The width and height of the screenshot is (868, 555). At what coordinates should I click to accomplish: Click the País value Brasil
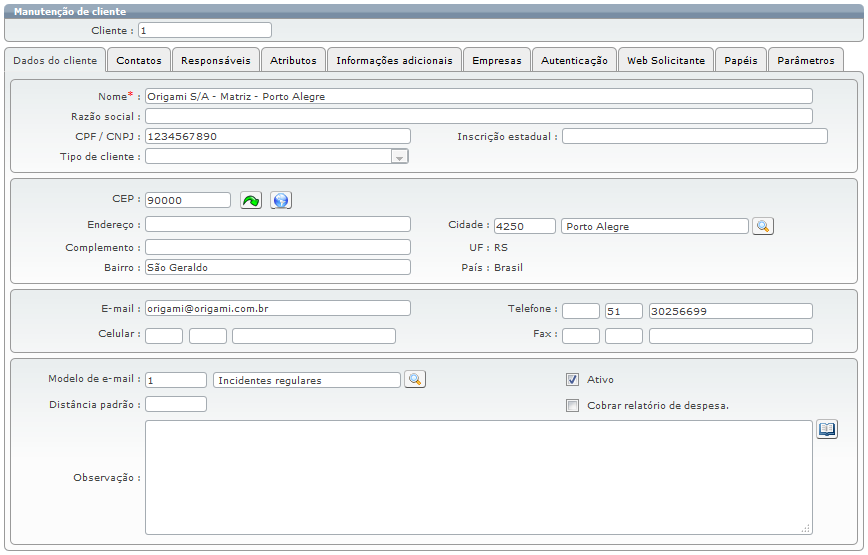[x=508, y=267]
